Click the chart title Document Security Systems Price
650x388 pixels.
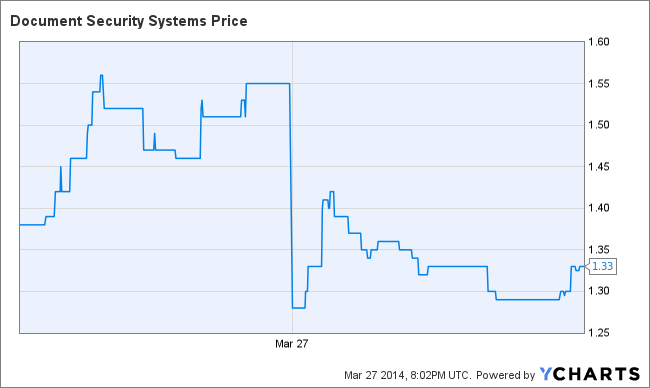point(129,21)
